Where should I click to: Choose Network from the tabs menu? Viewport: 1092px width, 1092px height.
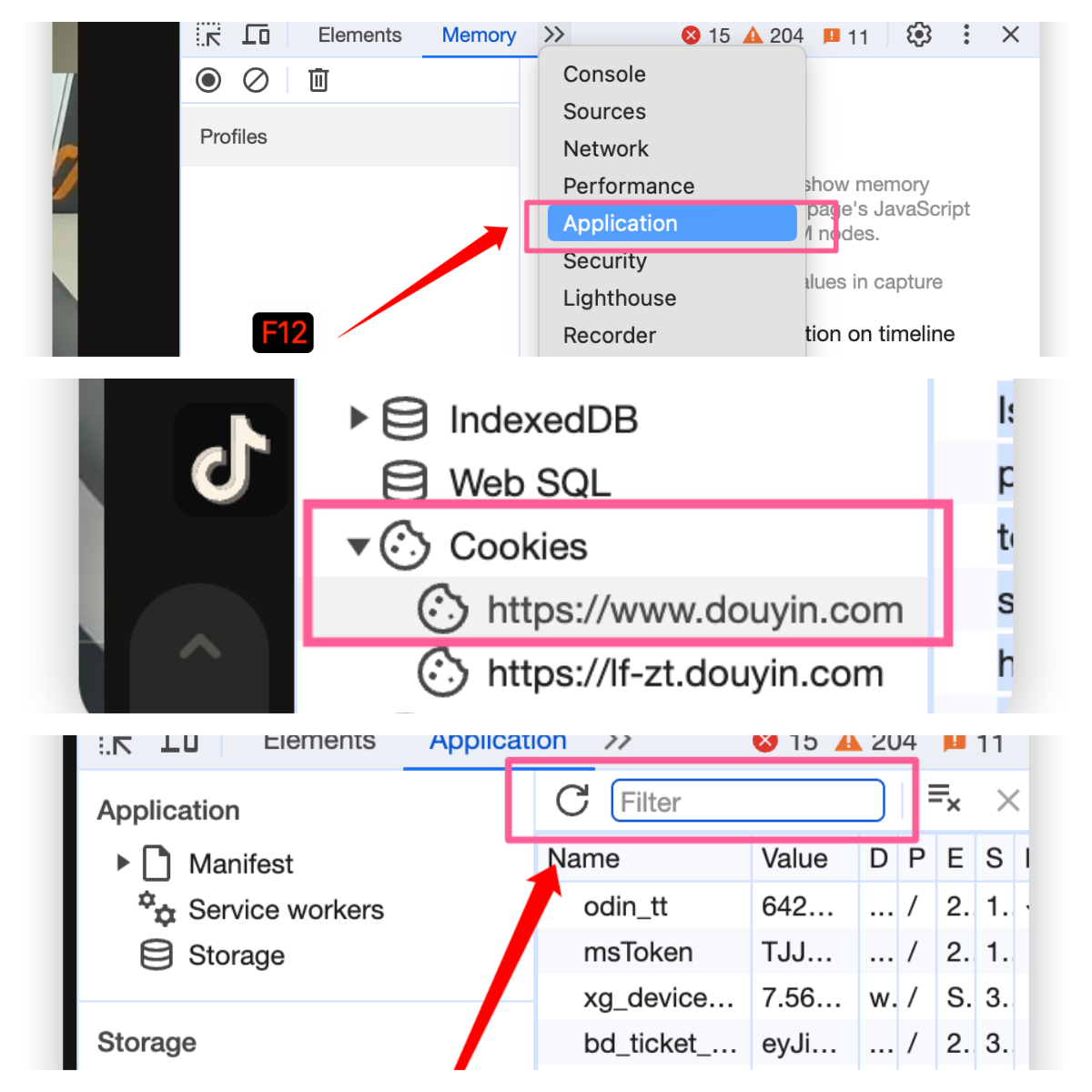tap(605, 149)
